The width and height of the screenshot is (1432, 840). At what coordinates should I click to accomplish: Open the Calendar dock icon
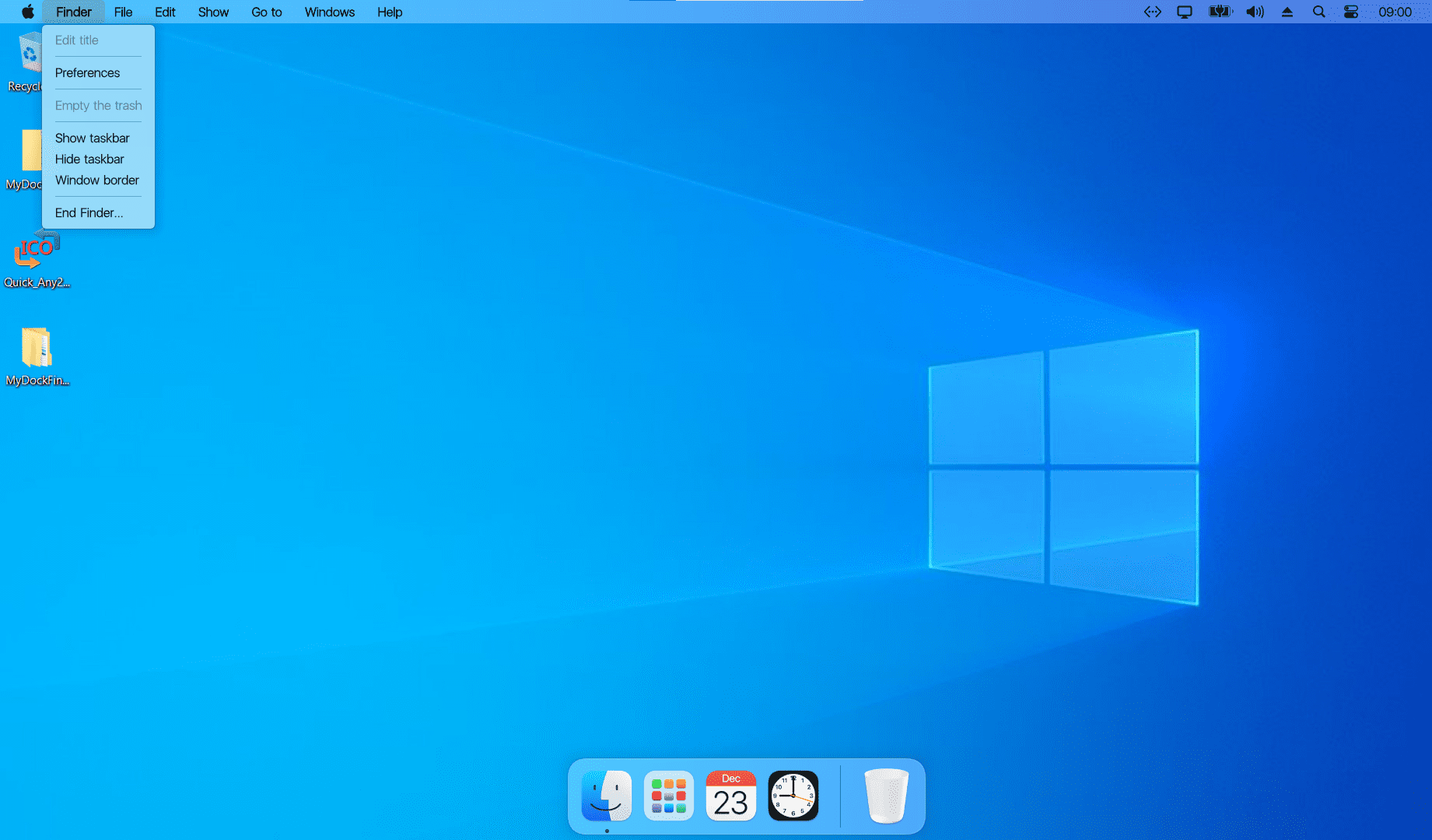[730, 796]
